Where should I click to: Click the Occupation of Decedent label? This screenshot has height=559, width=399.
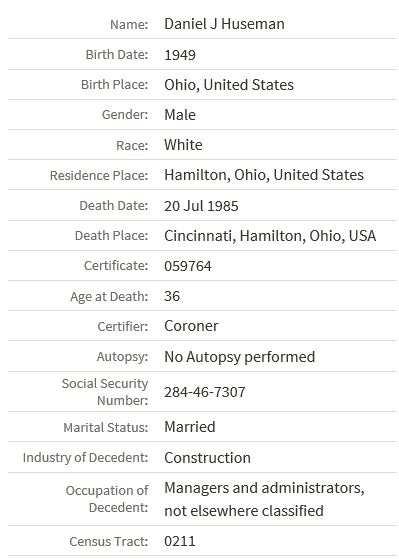pos(107,499)
